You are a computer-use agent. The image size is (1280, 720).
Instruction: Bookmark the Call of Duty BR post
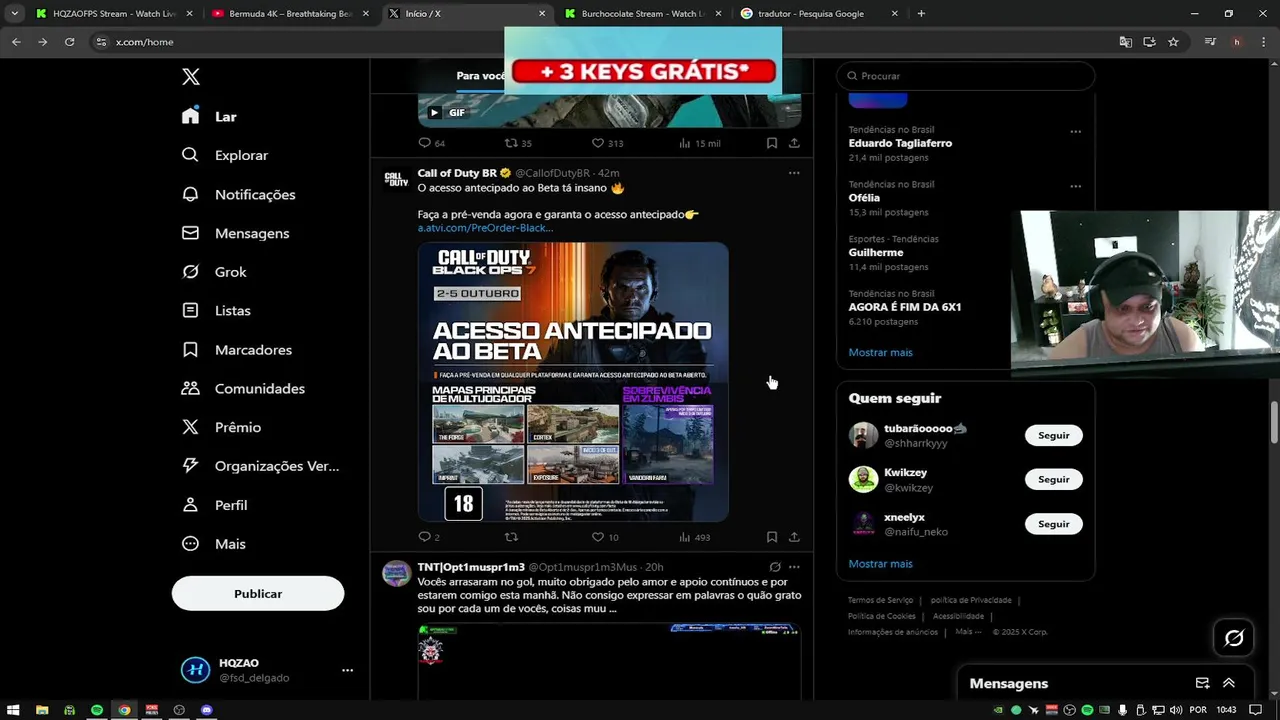tap(772, 537)
